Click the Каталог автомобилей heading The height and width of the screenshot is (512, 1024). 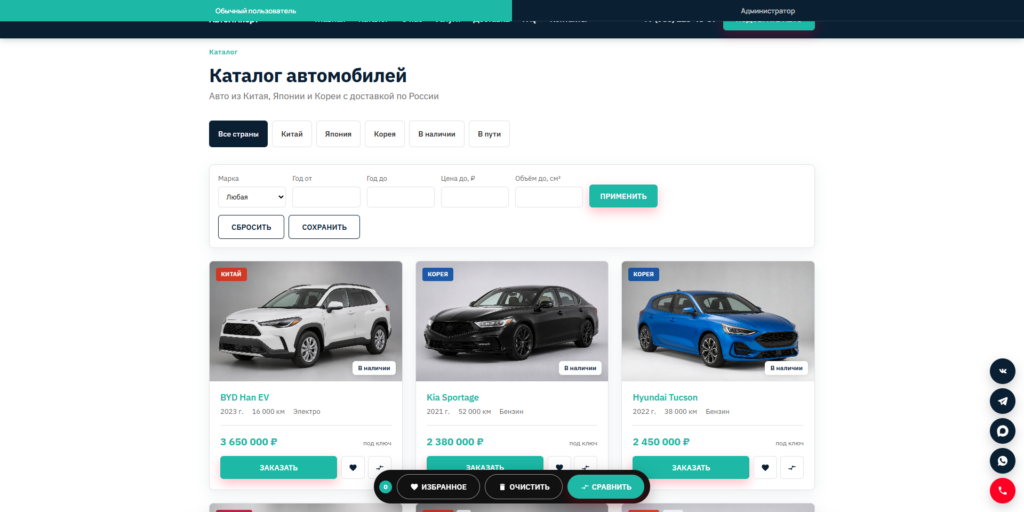pos(308,75)
